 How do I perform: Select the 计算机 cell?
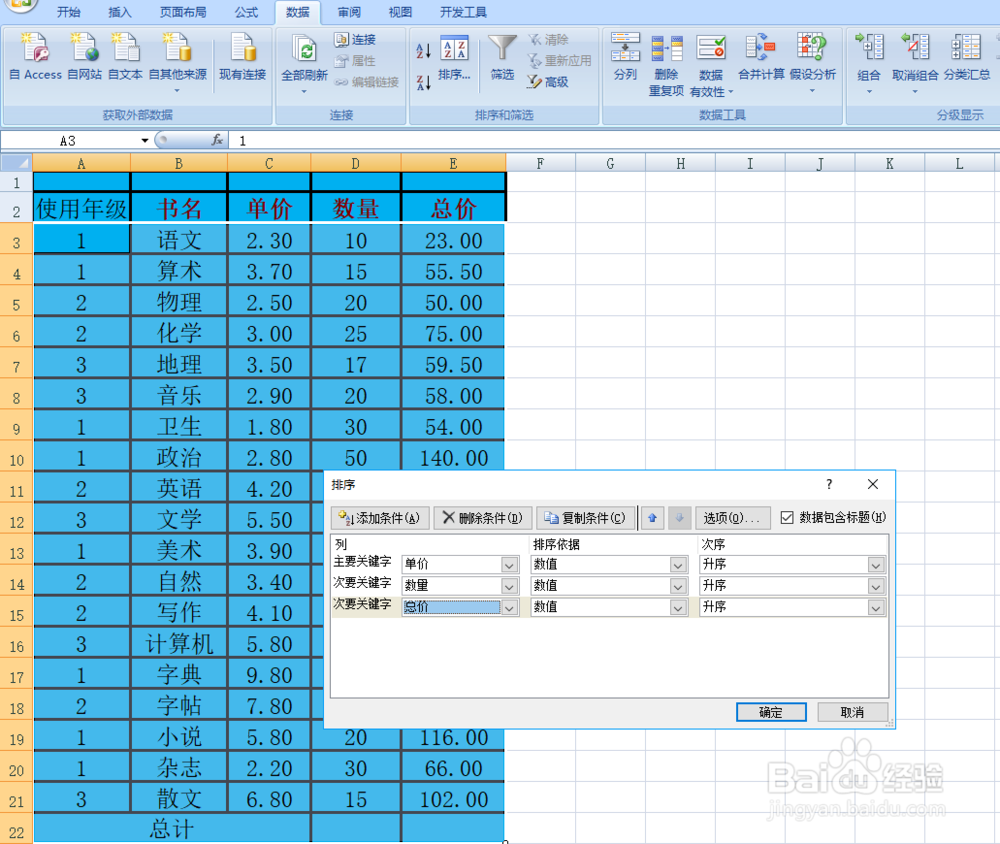click(x=179, y=644)
